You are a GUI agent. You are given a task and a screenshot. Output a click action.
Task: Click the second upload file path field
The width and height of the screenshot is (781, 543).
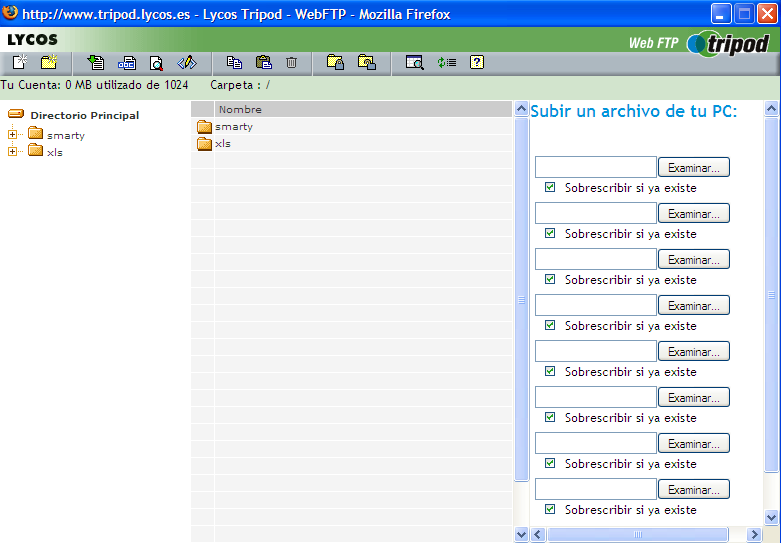(596, 213)
